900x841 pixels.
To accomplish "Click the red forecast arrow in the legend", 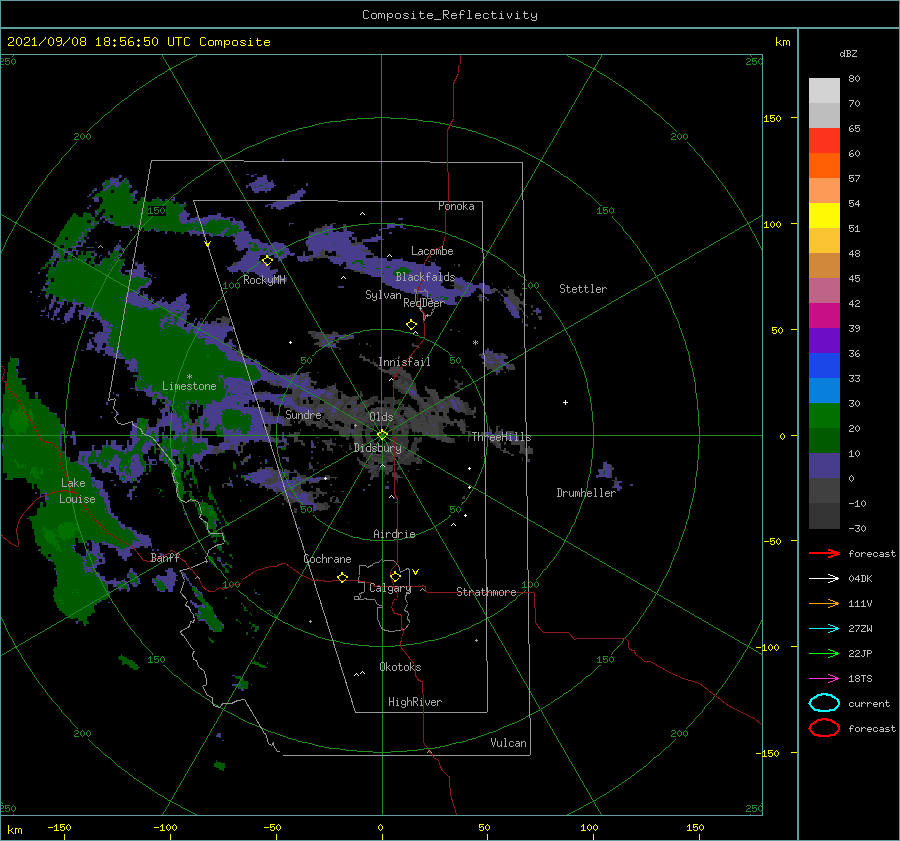I will click(824, 553).
